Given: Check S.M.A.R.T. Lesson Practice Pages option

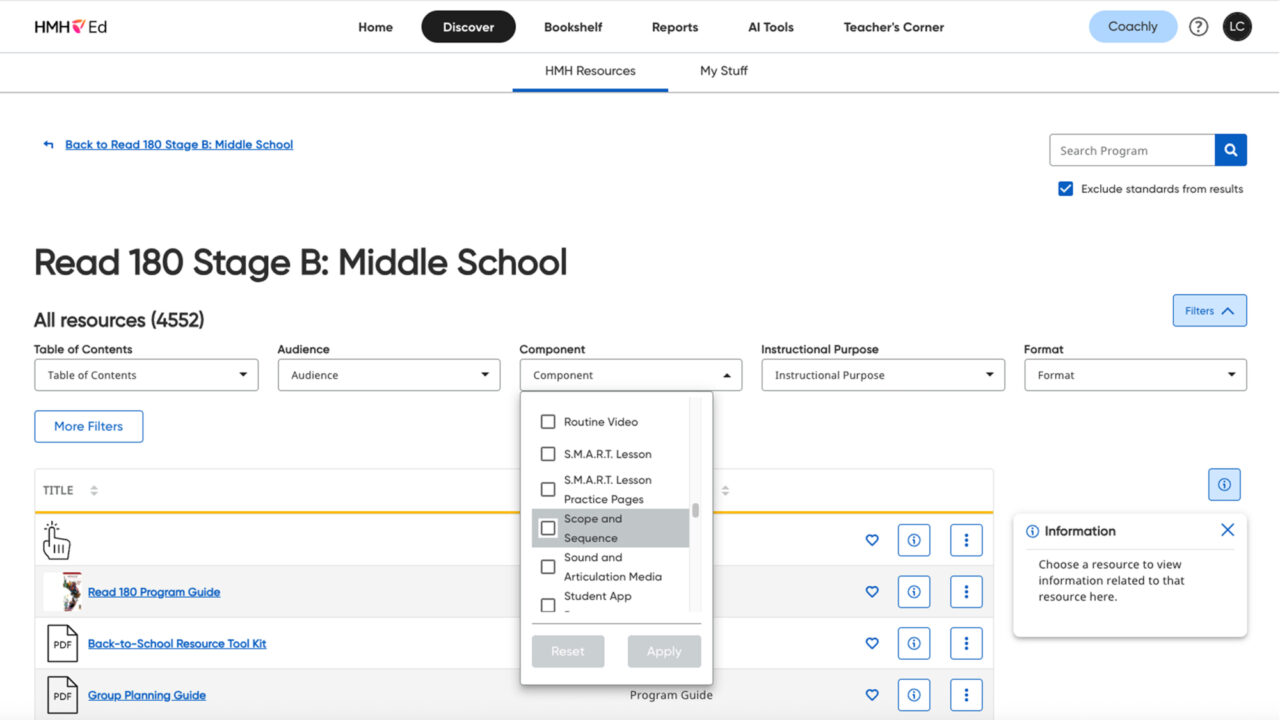Looking at the screenshot, I should [x=548, y=489].
